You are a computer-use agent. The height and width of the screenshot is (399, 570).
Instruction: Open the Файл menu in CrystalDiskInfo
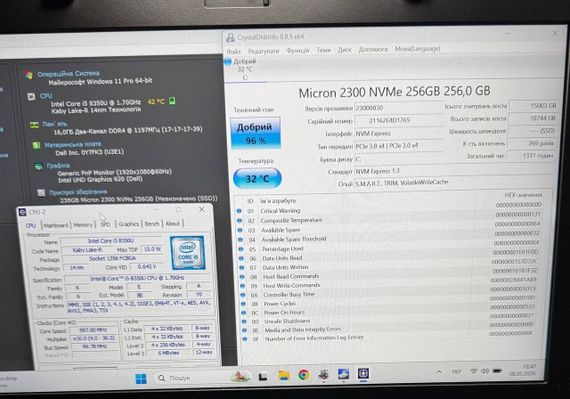(233, 52)
